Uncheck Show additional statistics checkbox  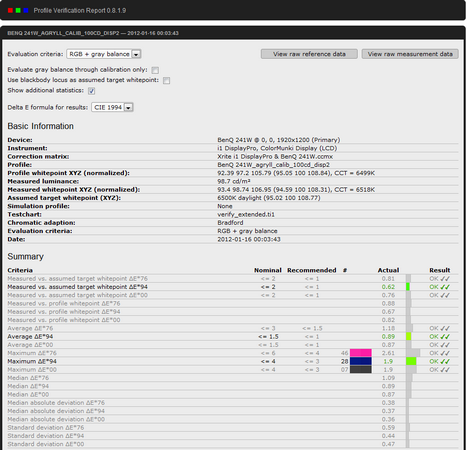(x=91, y=91)
